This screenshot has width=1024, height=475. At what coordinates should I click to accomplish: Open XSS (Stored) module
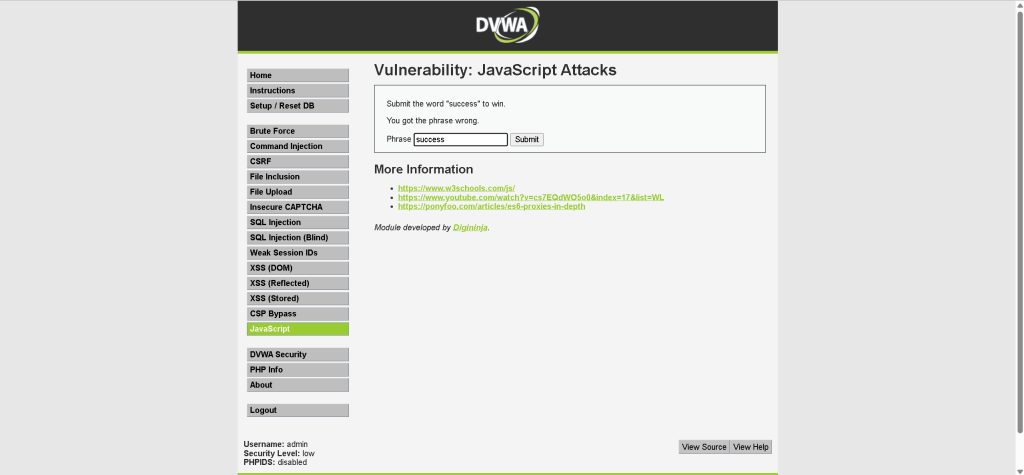coord(298,299)
